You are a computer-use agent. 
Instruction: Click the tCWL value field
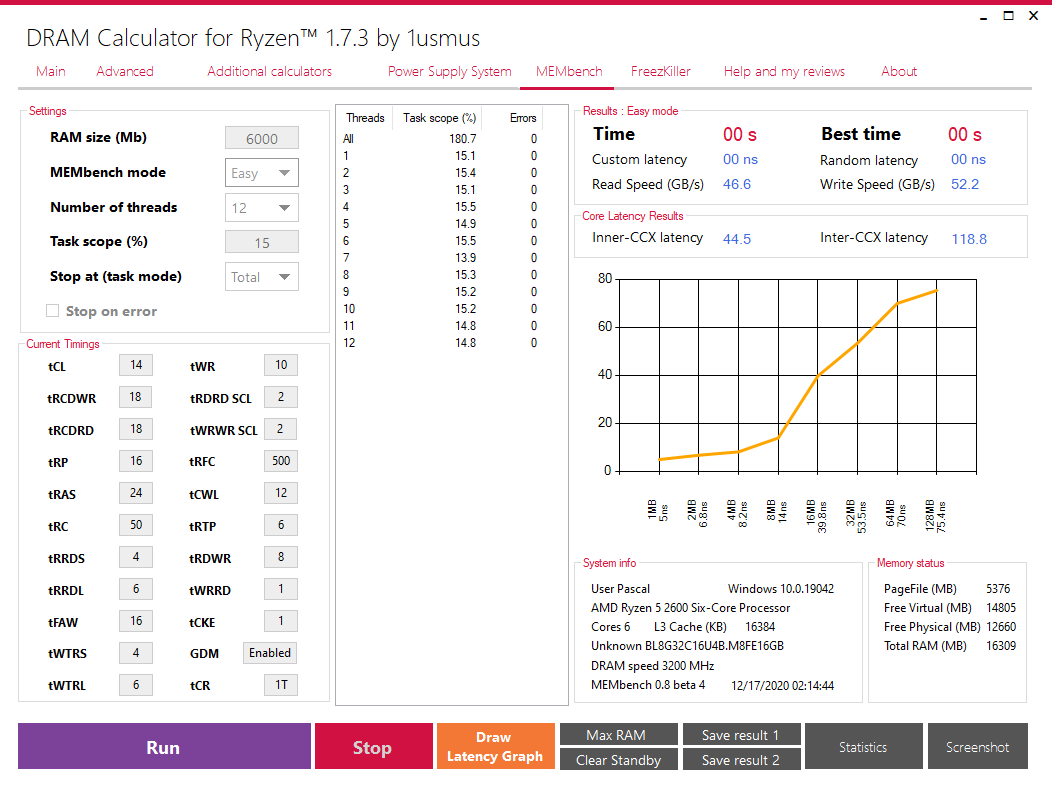[x=281, y=492]
